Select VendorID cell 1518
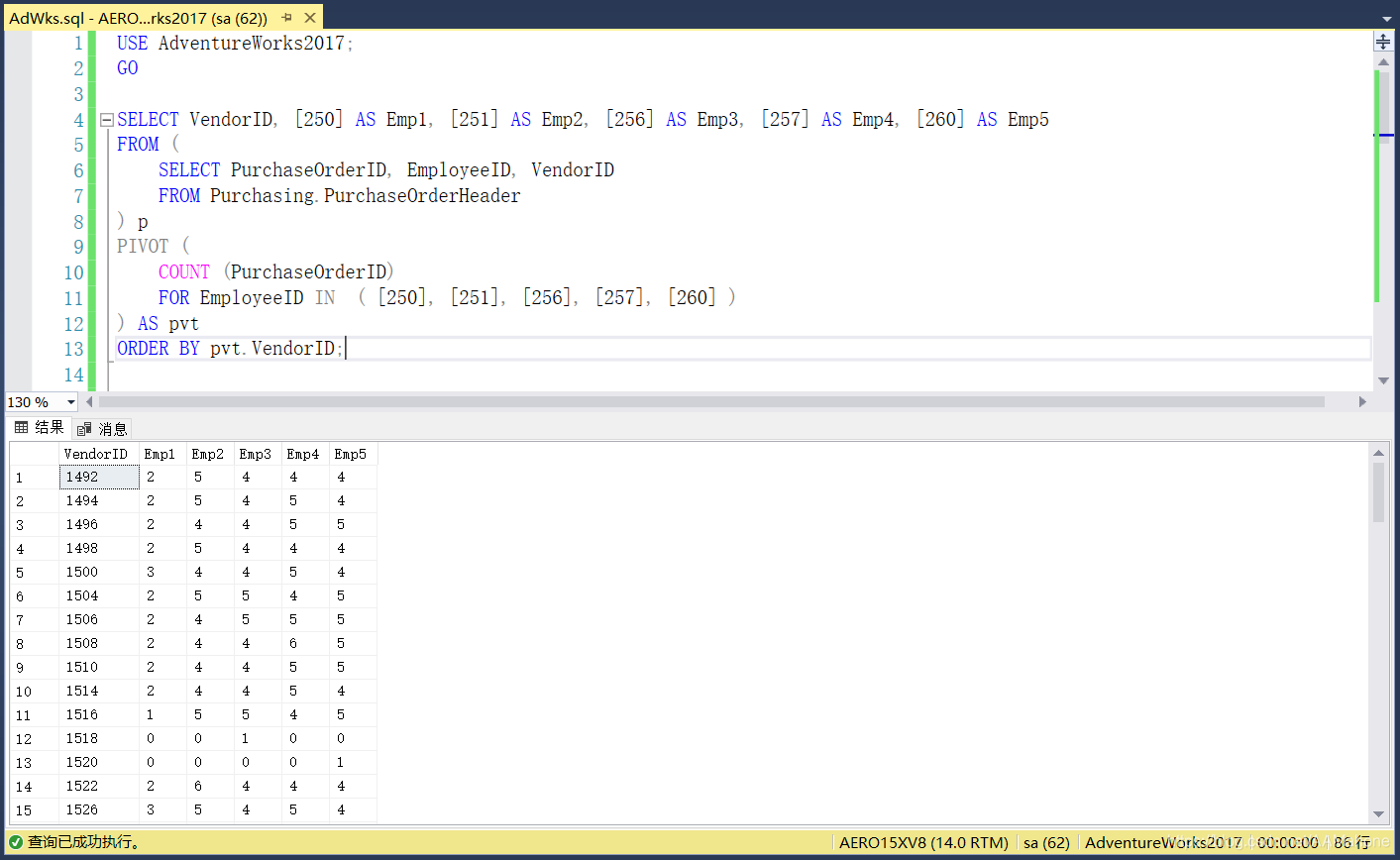 (99, 738)
